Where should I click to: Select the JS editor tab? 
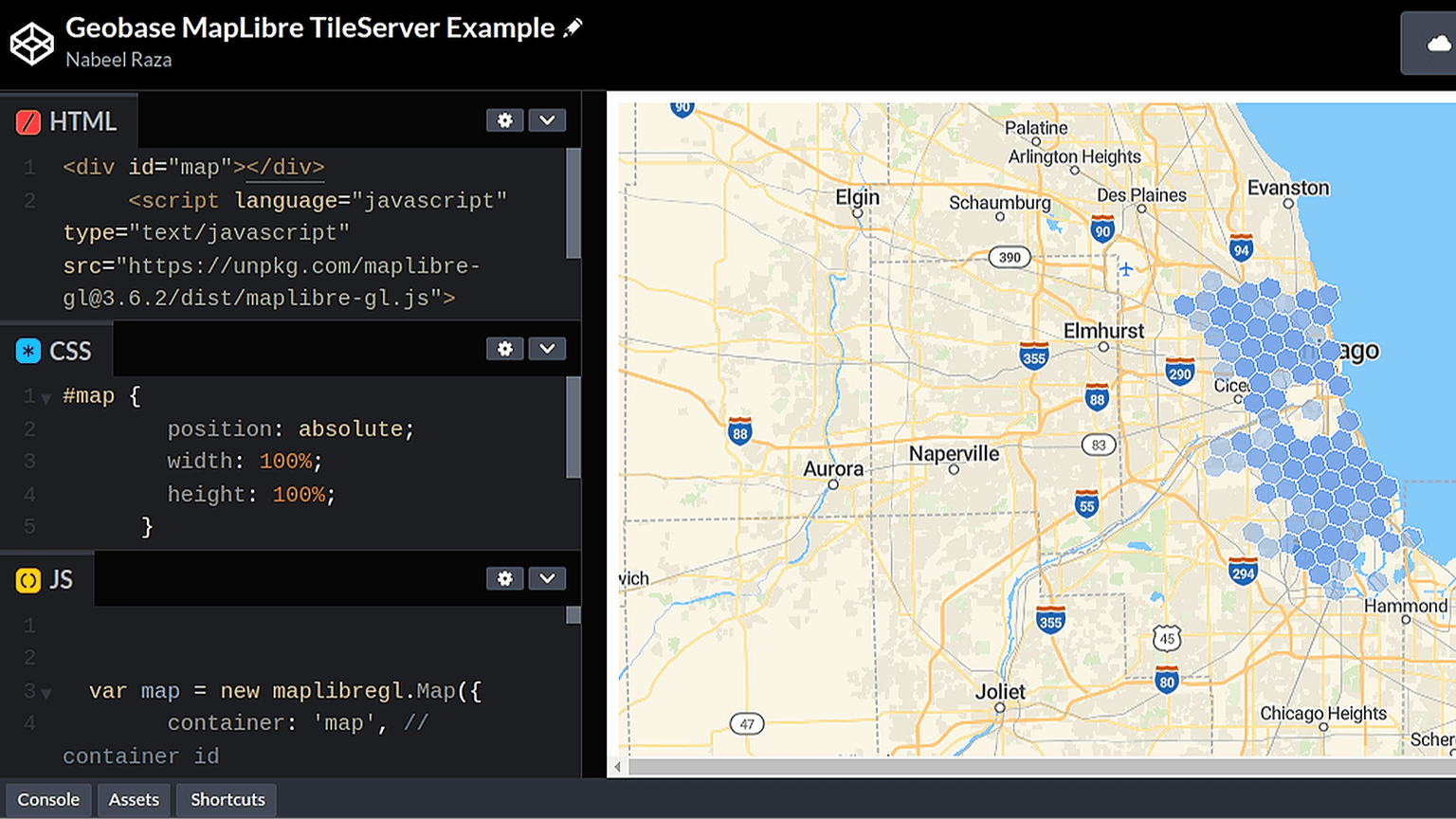(x=45, y=580)
